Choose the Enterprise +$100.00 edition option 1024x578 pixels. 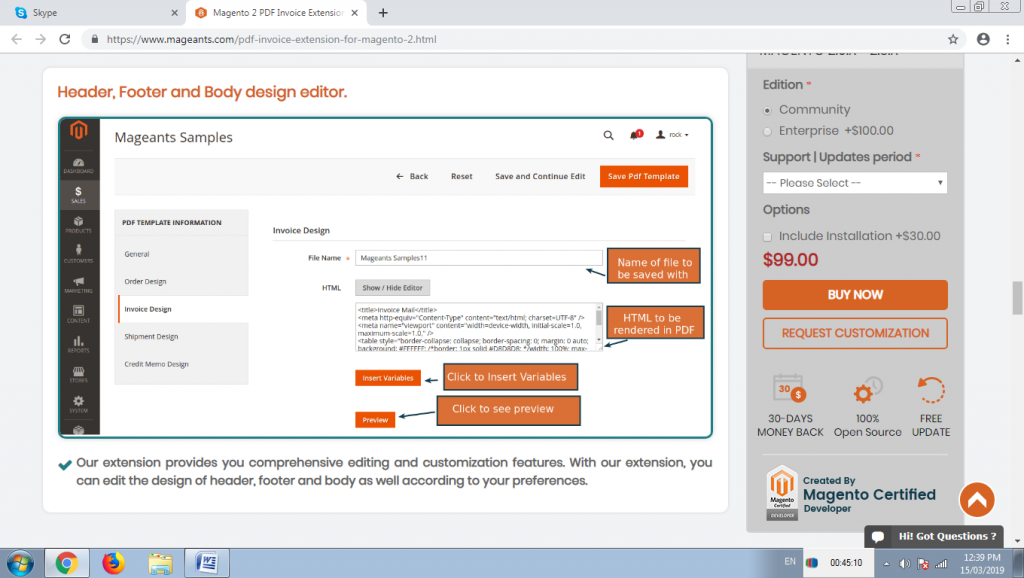(x=767, y=131)
